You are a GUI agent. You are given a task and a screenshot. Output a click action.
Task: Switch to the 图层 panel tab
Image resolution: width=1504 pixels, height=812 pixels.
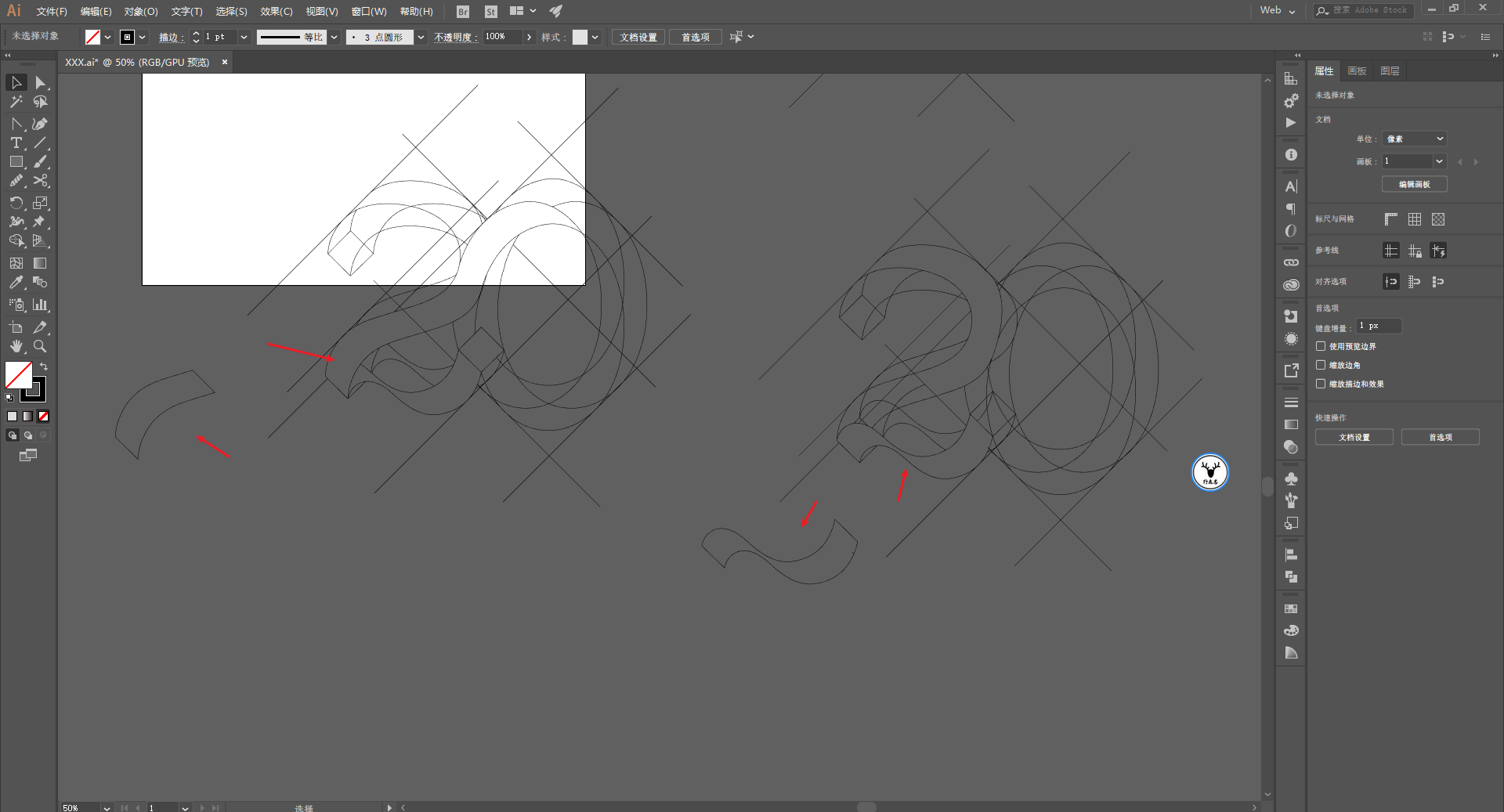(x=1390, y=70)
